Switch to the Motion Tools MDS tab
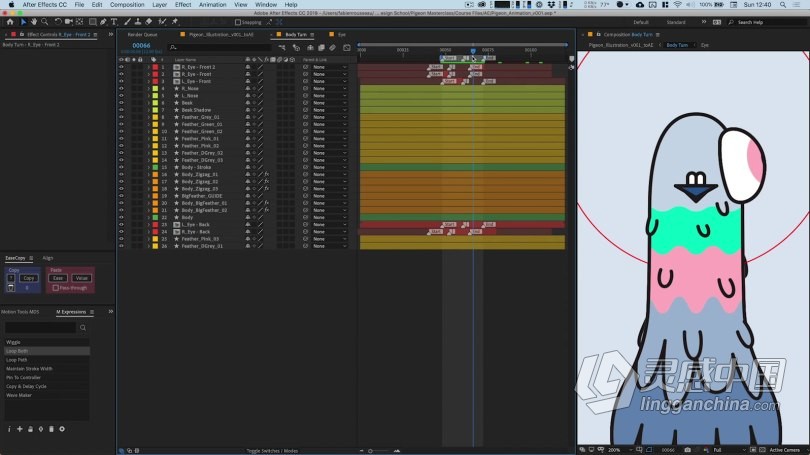 20,312
